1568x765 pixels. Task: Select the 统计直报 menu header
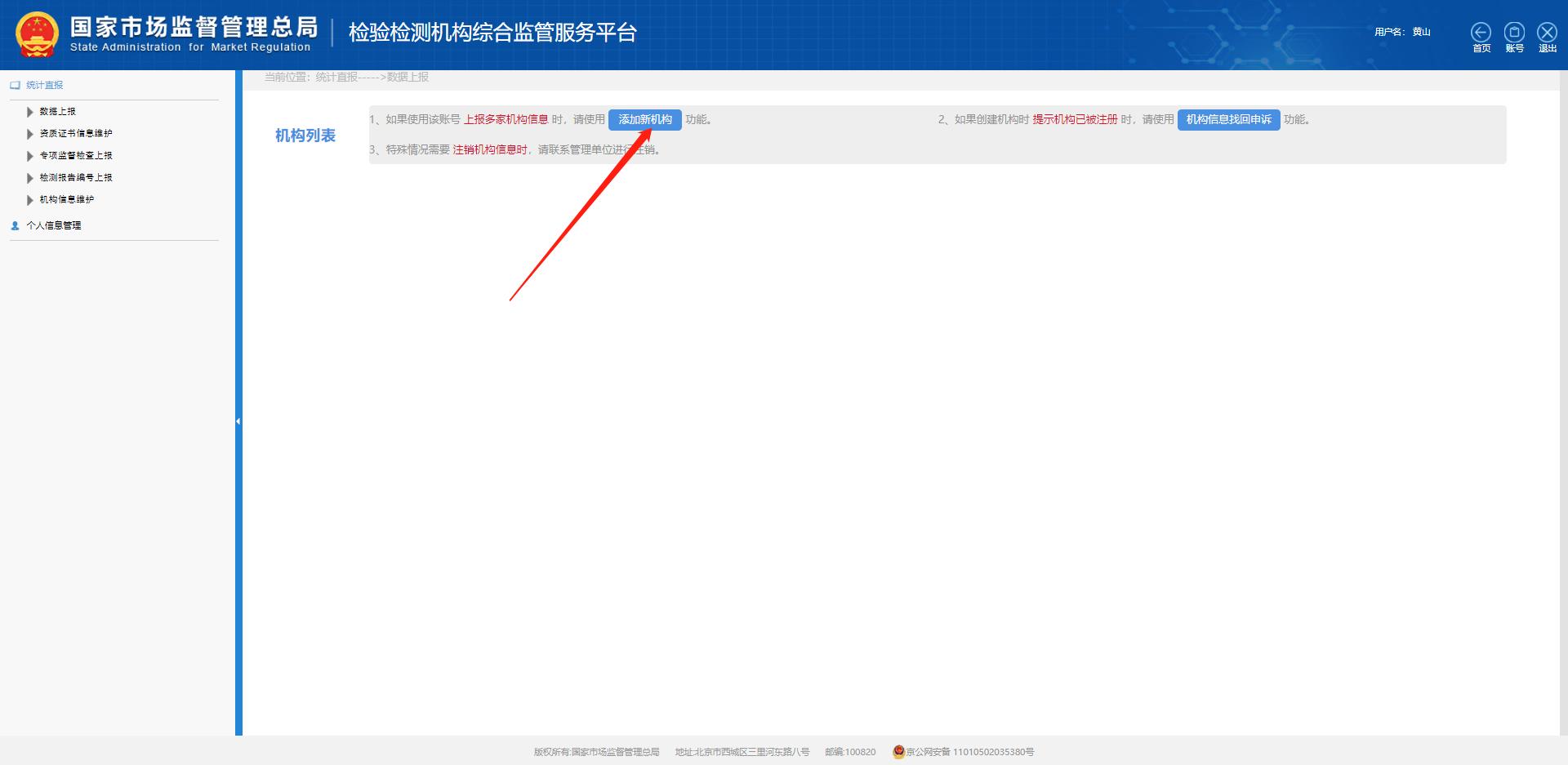coord(45,84)
